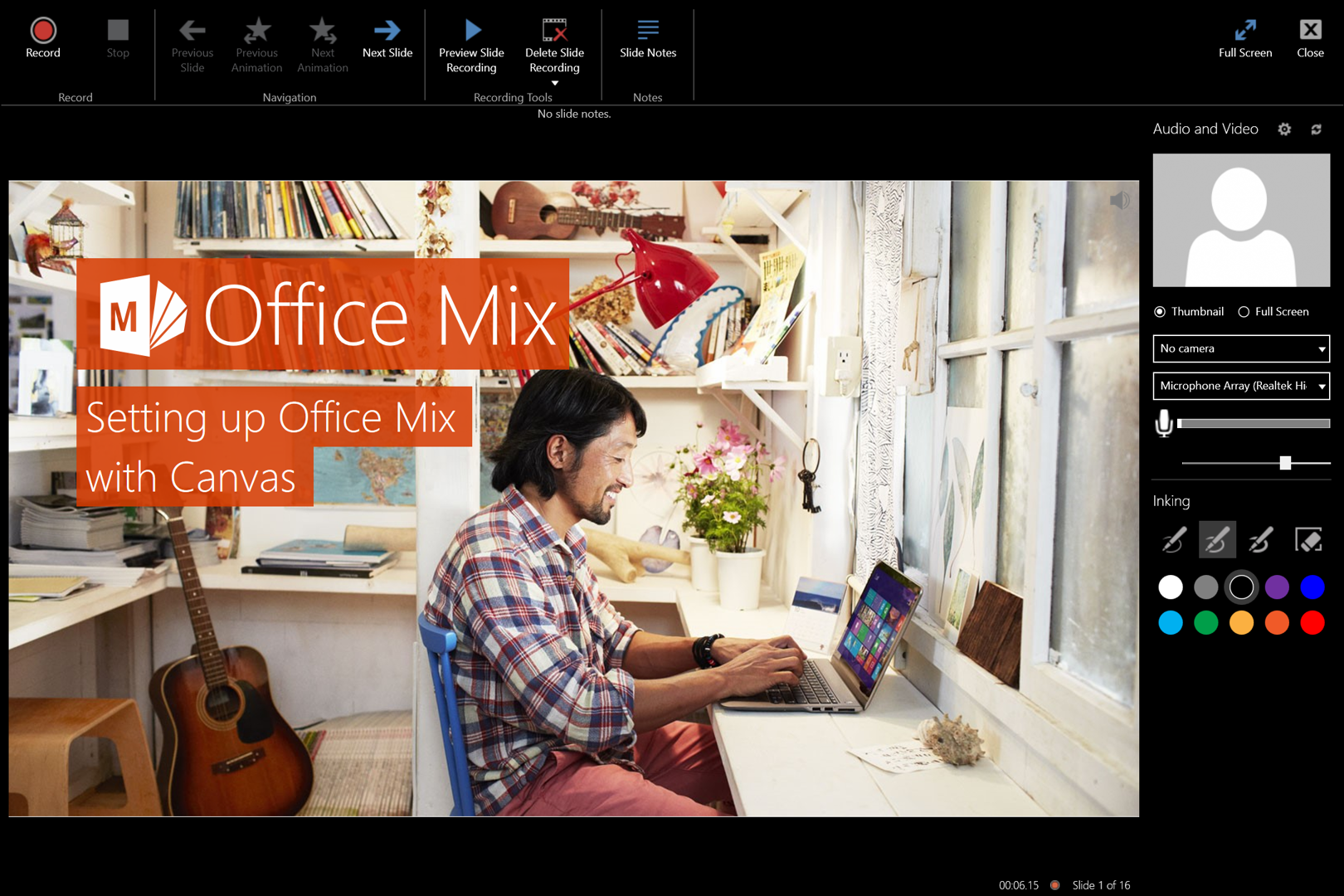Enter Full Screen from the top toolbar
The height and width of the screenshot is (896, 1344).
1244,38
